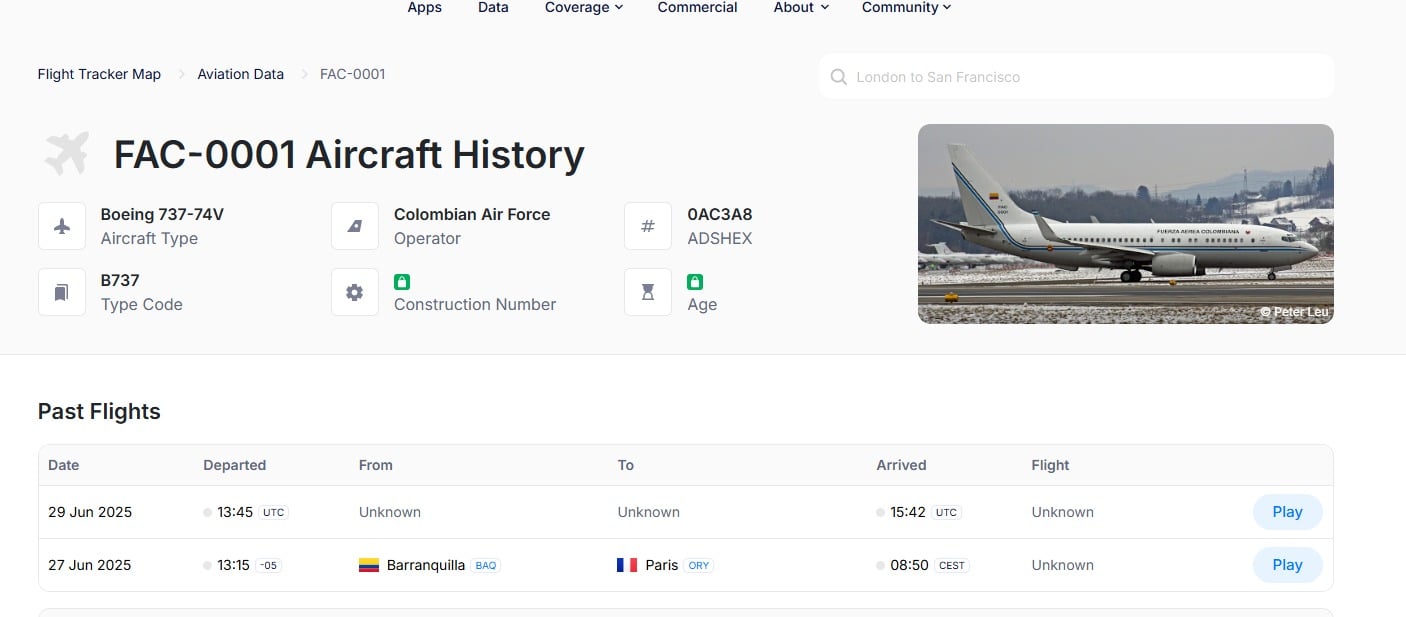Screen dimensions: 1406x617
Task: Click the Operator tag icon
Action: pyautogui.click(x=355, y=226)
